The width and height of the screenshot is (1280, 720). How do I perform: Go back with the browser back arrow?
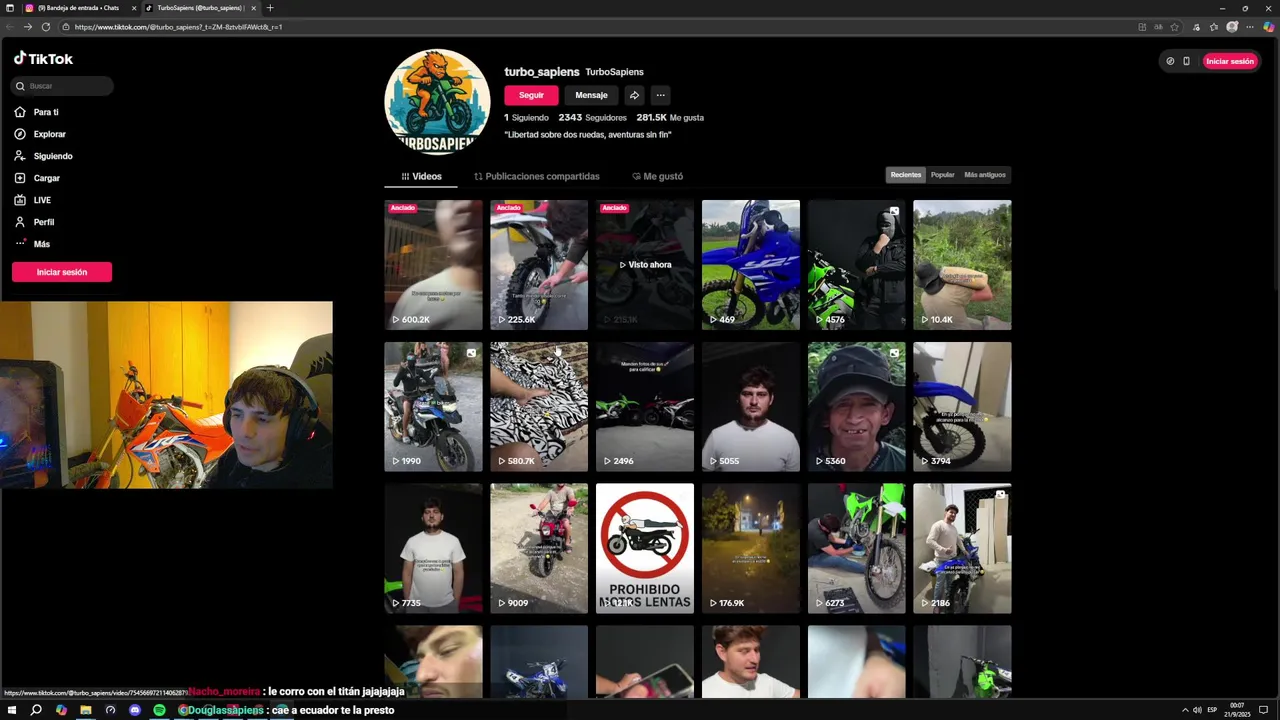(x=10, y=27)
